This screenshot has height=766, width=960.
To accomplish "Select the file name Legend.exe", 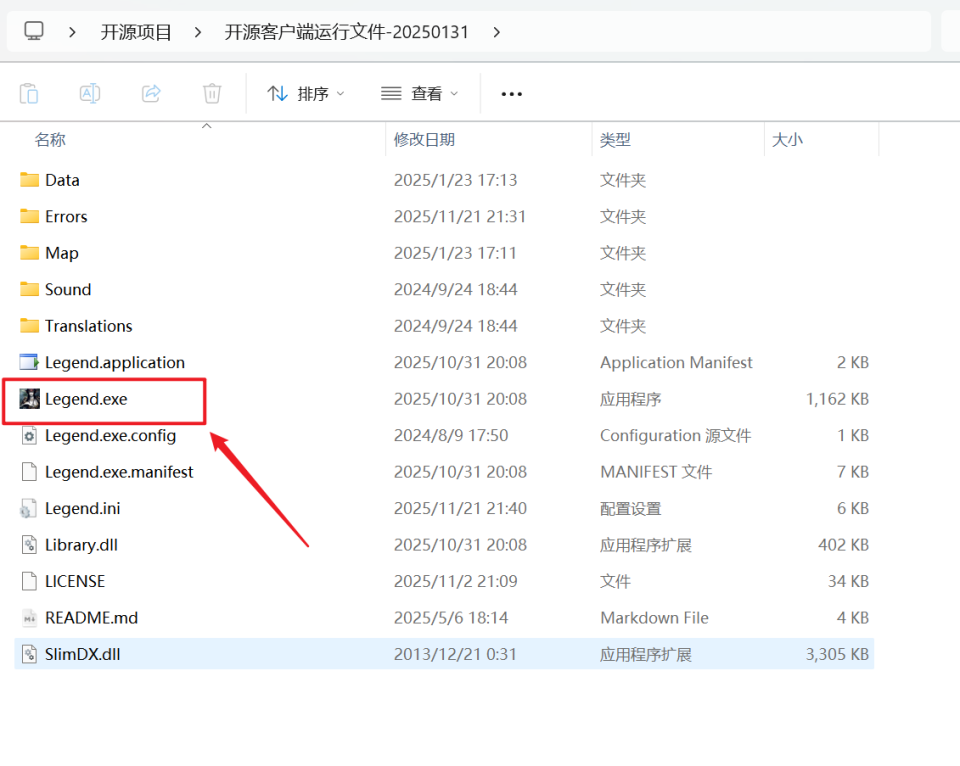I will [86, 399].
